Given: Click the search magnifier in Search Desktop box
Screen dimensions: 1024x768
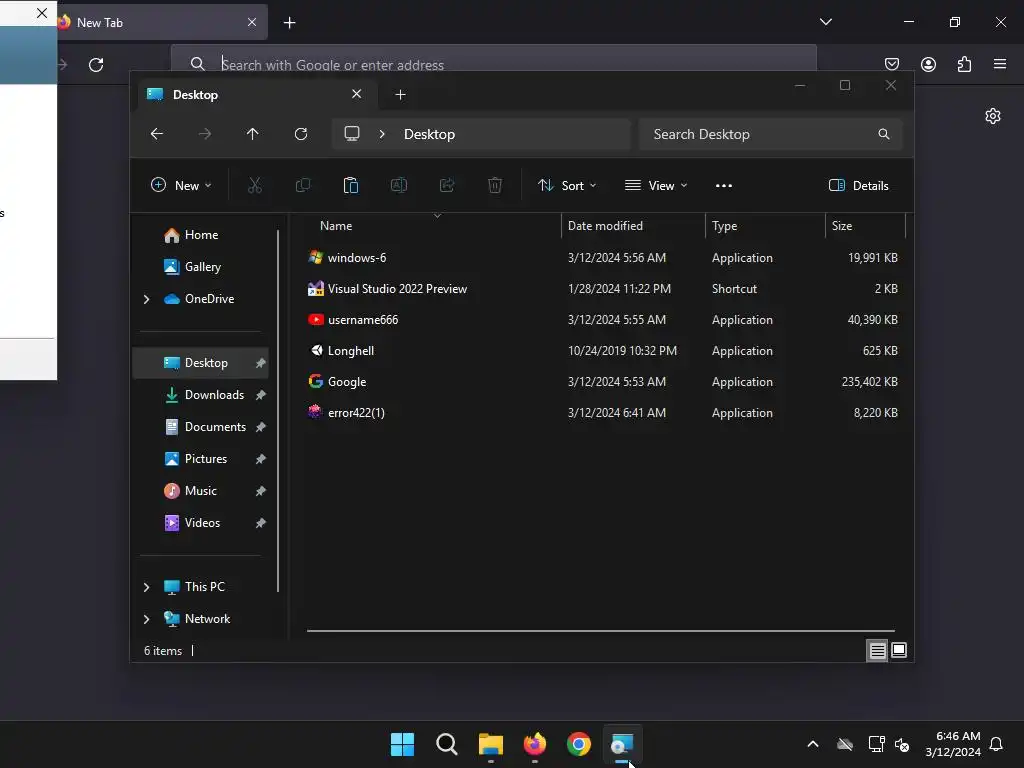Looking at the screenshot, I should tap(884, 134).
